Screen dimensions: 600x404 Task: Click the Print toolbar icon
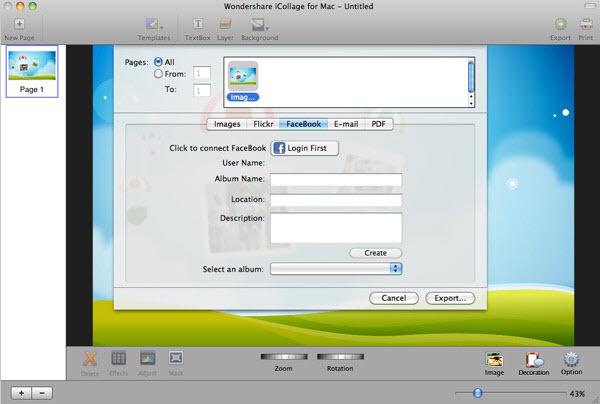(x=586, y=24)
